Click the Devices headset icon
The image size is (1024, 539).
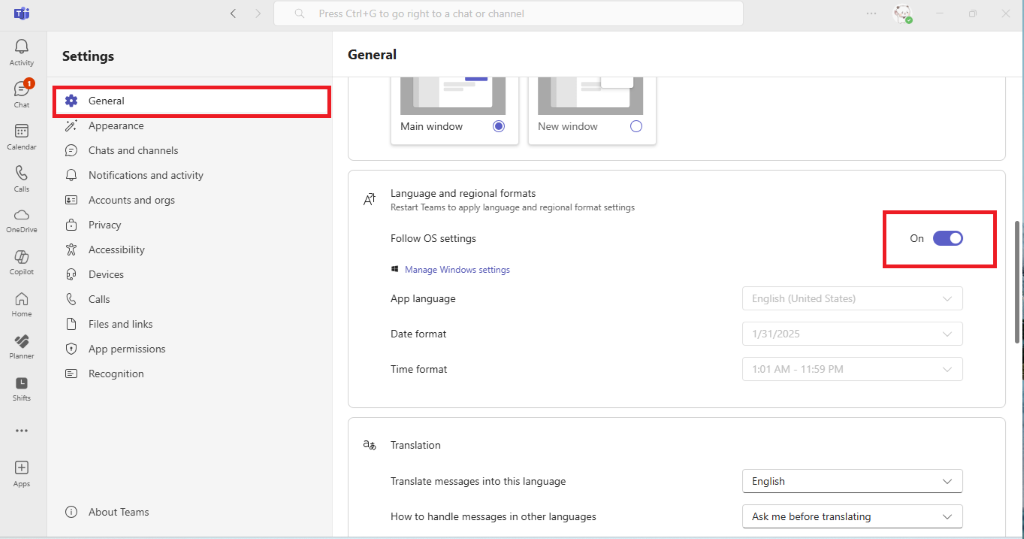point(71,274)
